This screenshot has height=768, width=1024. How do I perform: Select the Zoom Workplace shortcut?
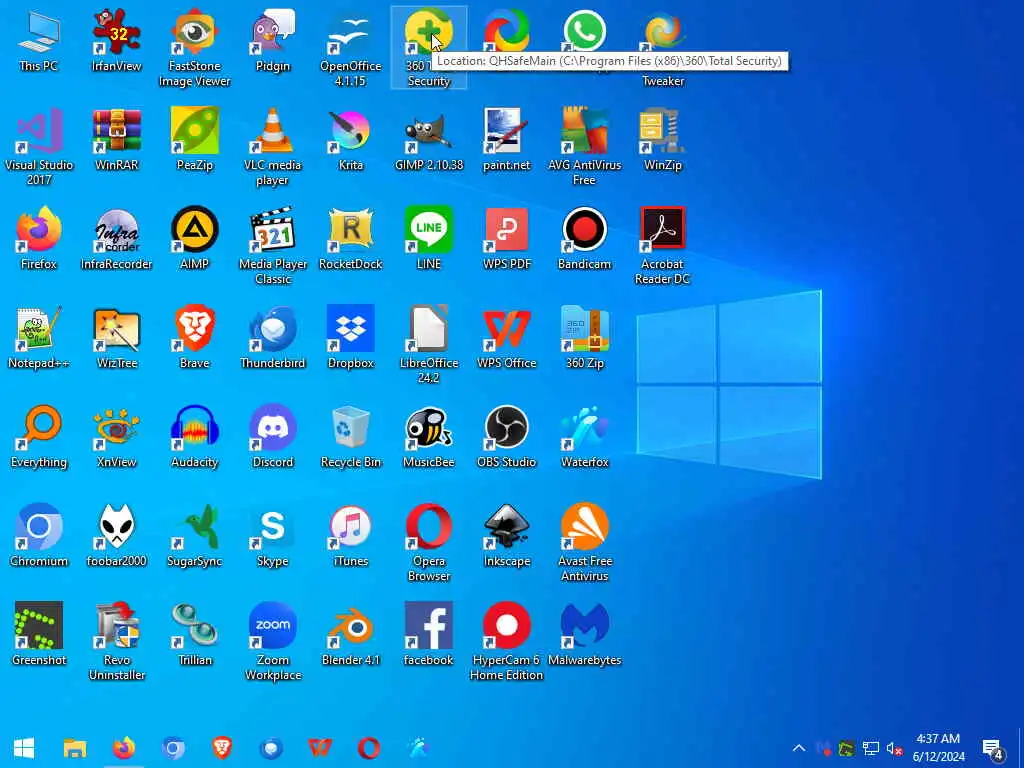pos(273,642)
